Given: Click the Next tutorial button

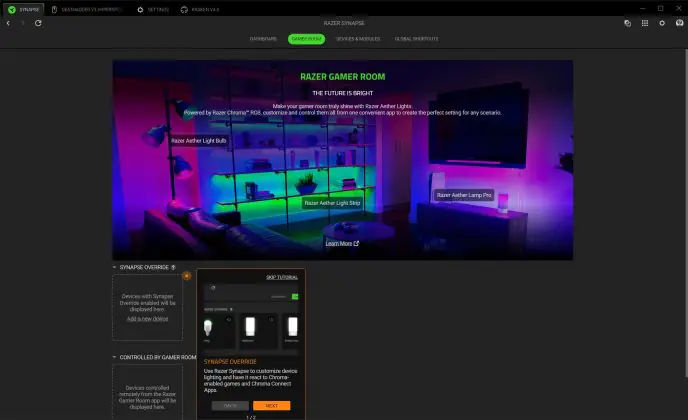Looking at the screenshot, I should pos(272,406).
